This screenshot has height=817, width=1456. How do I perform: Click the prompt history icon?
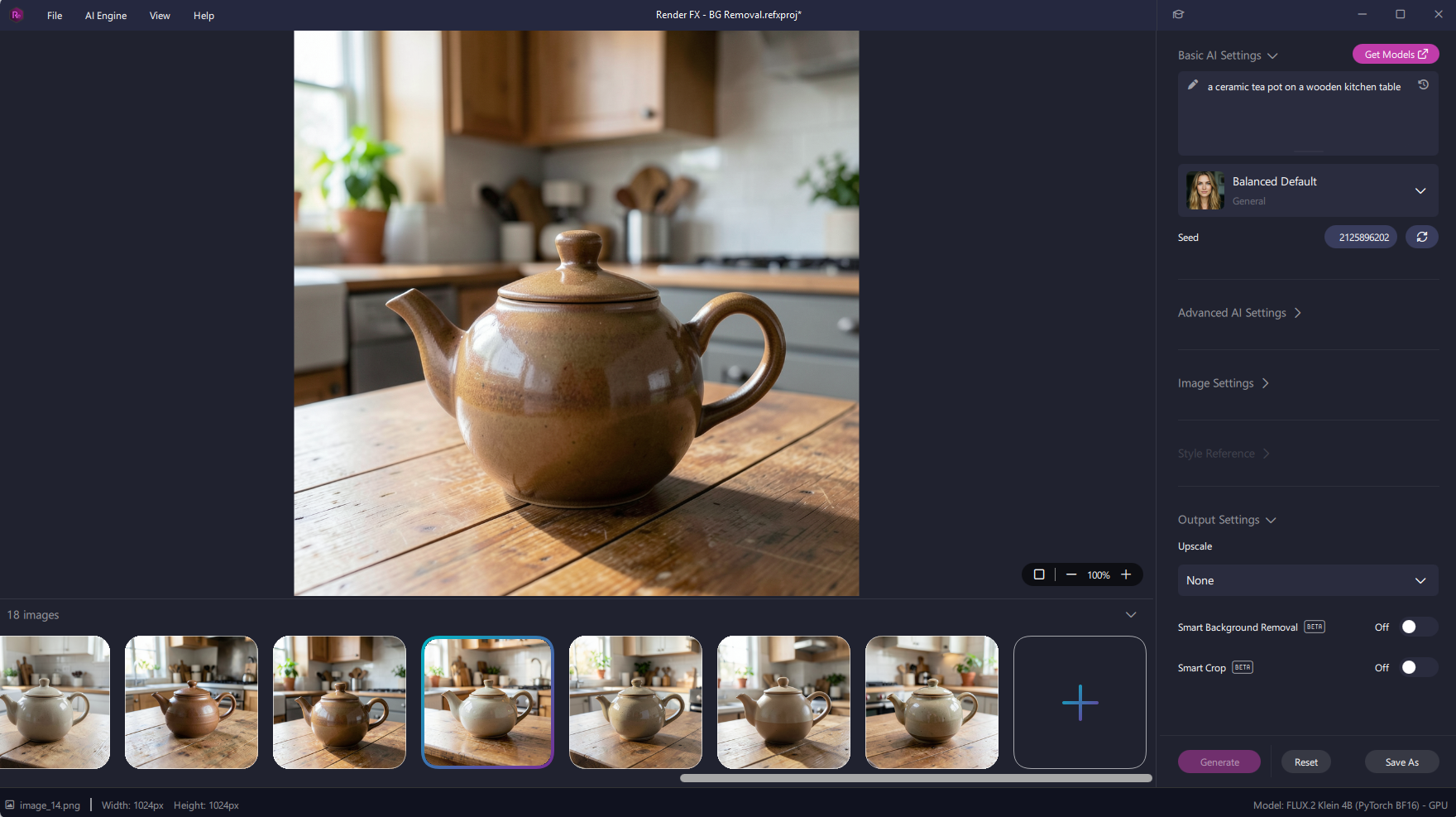coord(1423,84)
